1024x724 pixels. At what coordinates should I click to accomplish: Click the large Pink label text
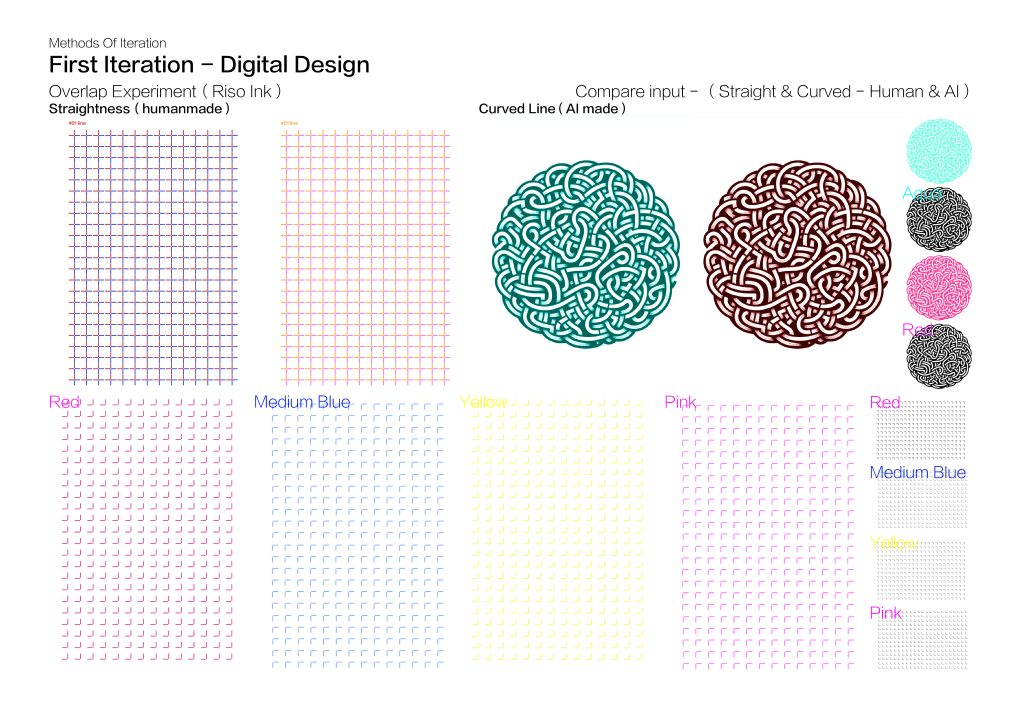click(x=680, y=402)
